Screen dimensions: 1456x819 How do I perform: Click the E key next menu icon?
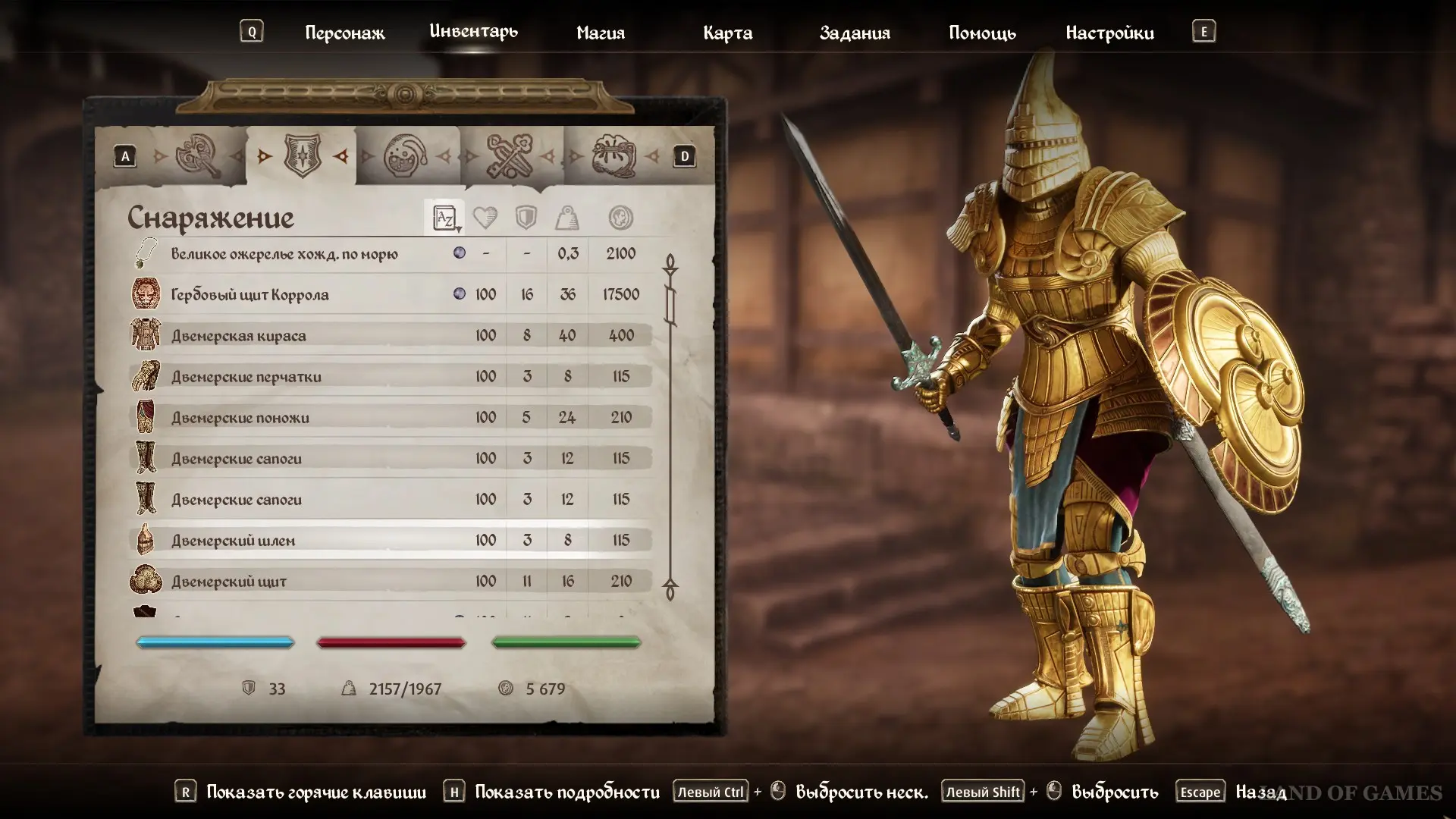[x=1203, y=32]
